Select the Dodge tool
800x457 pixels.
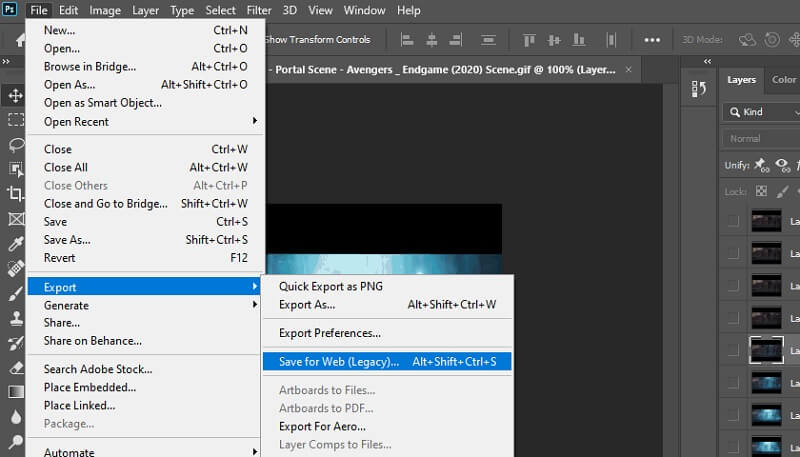[15, 442]
